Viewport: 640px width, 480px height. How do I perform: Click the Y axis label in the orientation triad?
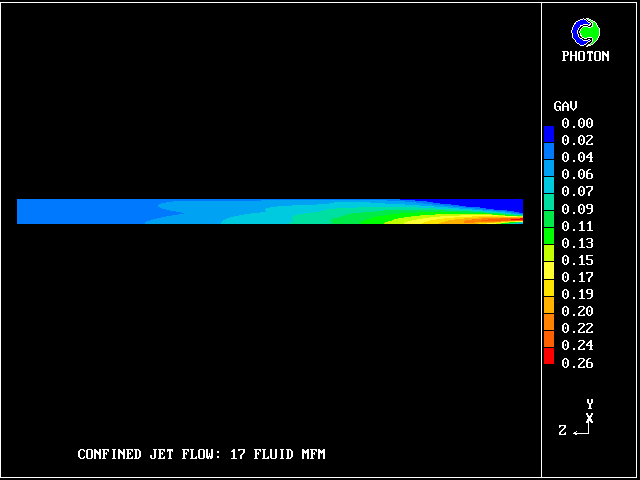click(590, 404)
